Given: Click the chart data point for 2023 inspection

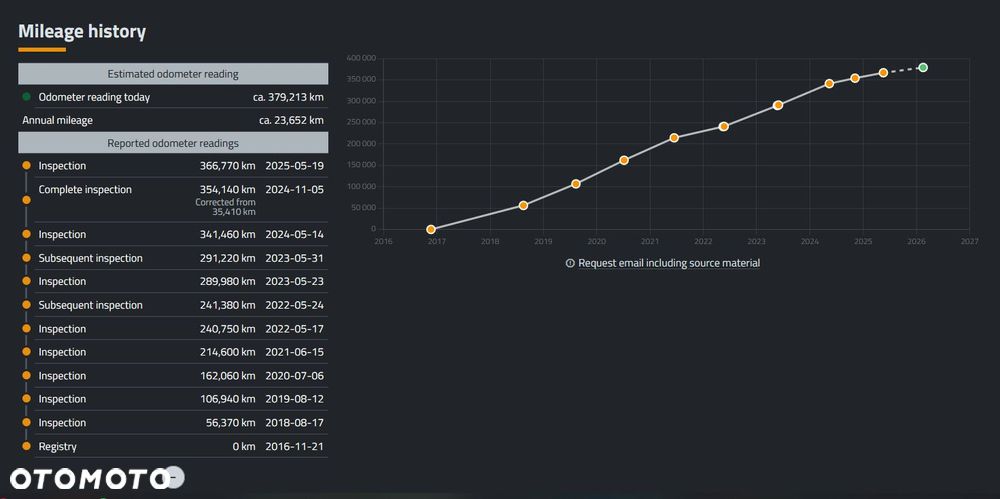Looking at the screenshot, I should coord(778,105).
